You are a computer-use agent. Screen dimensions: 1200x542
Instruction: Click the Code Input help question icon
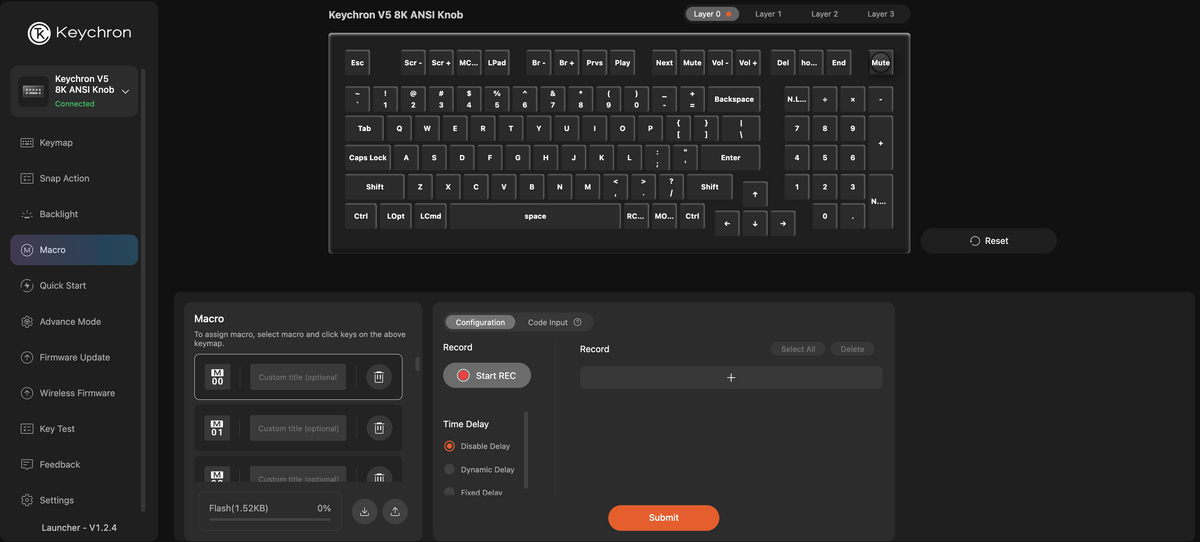[x=578, y=322]
